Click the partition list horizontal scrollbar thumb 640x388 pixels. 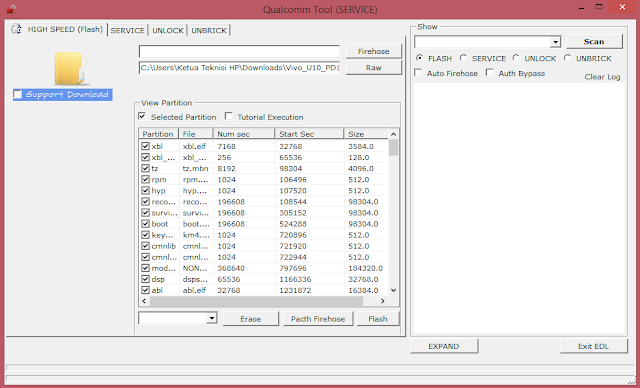pos(256,301)
